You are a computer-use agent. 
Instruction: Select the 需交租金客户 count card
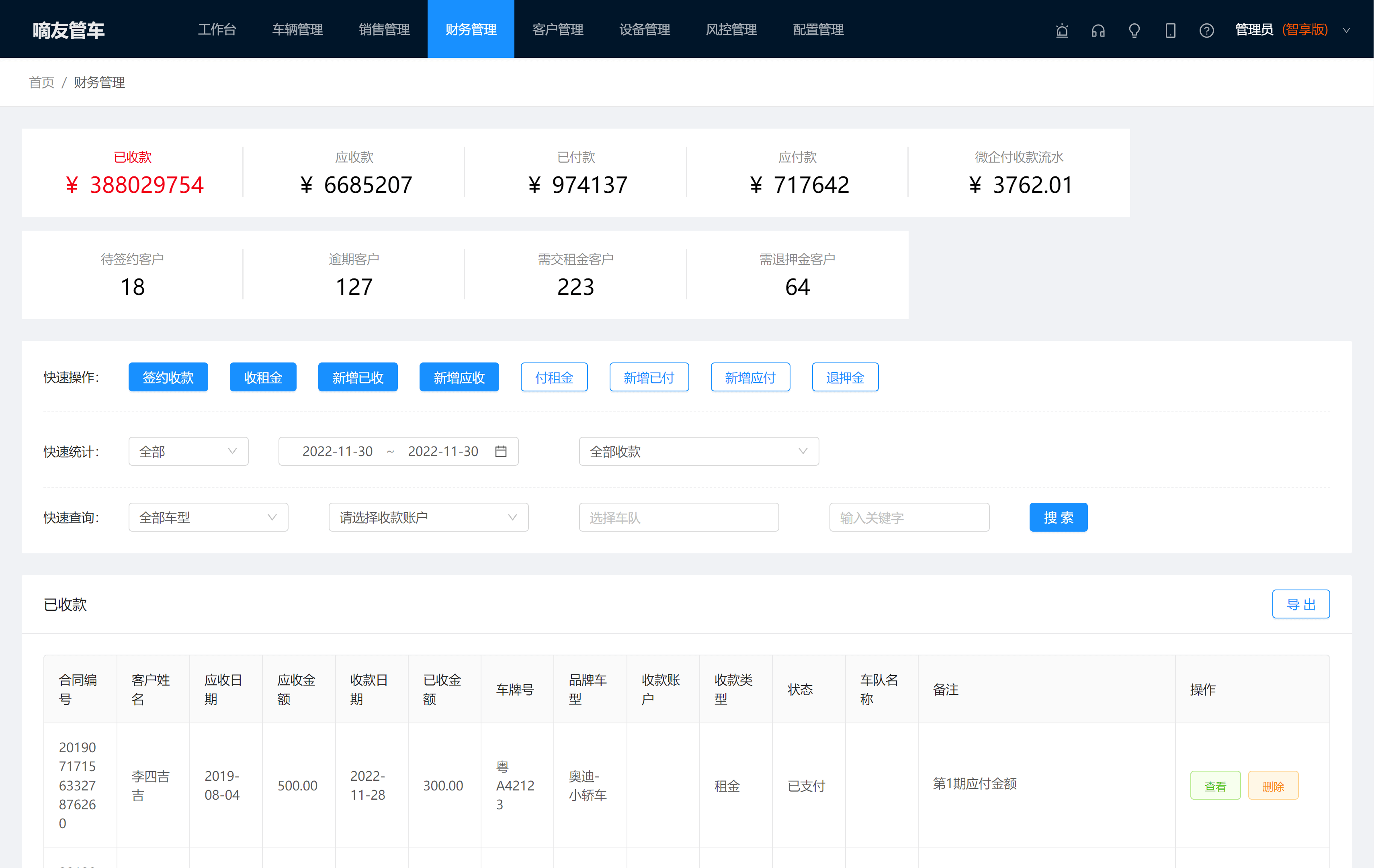(576, 274)
